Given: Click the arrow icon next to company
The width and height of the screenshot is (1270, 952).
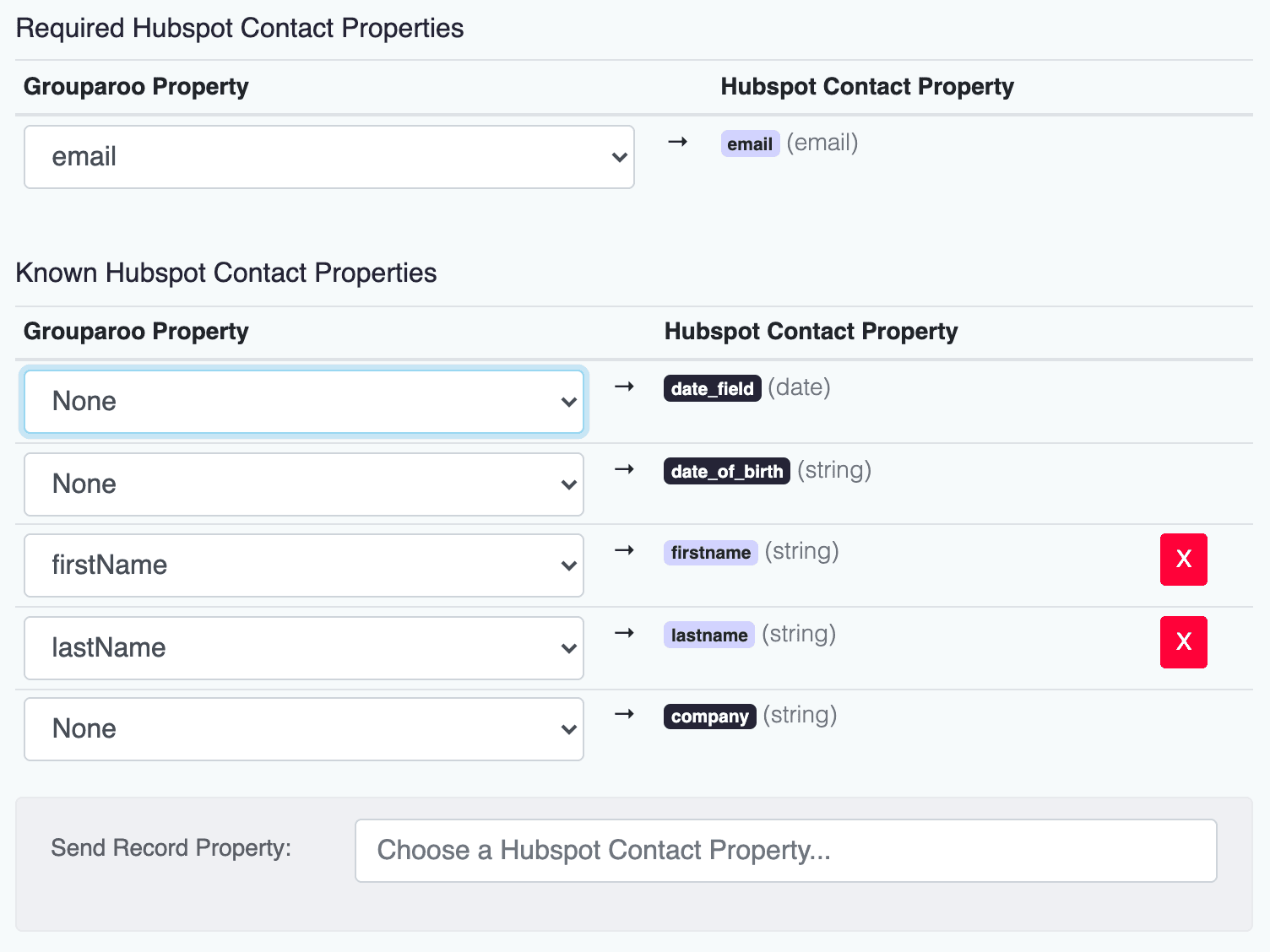Looking at the screenshot, I should (624, 714).
